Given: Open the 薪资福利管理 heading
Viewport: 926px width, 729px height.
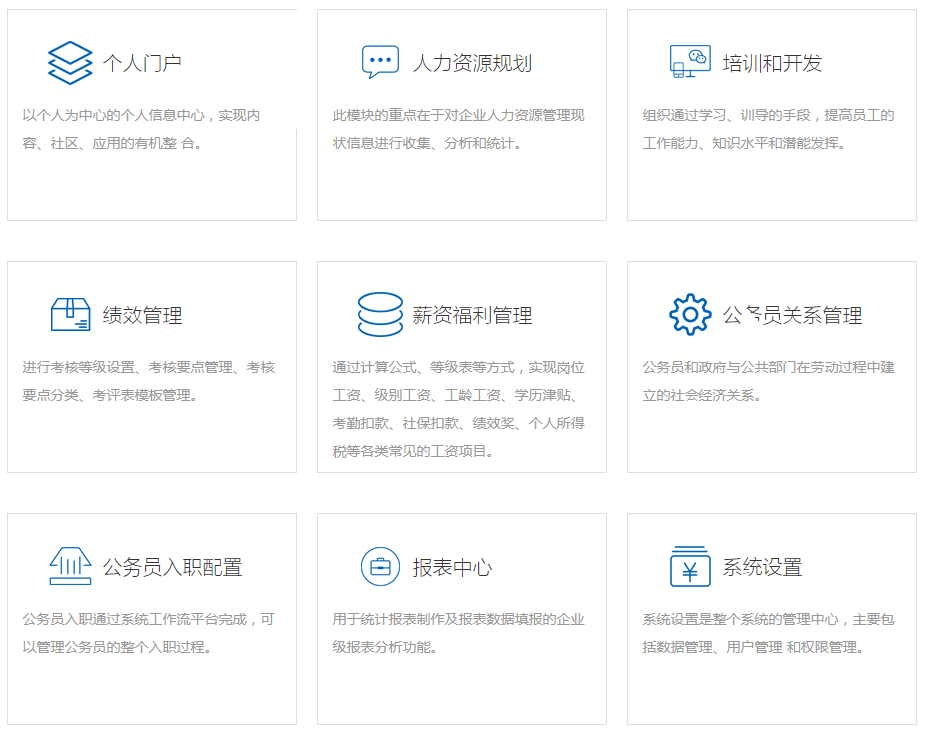Looking at the screenshot, I should (x=472, y=316).
